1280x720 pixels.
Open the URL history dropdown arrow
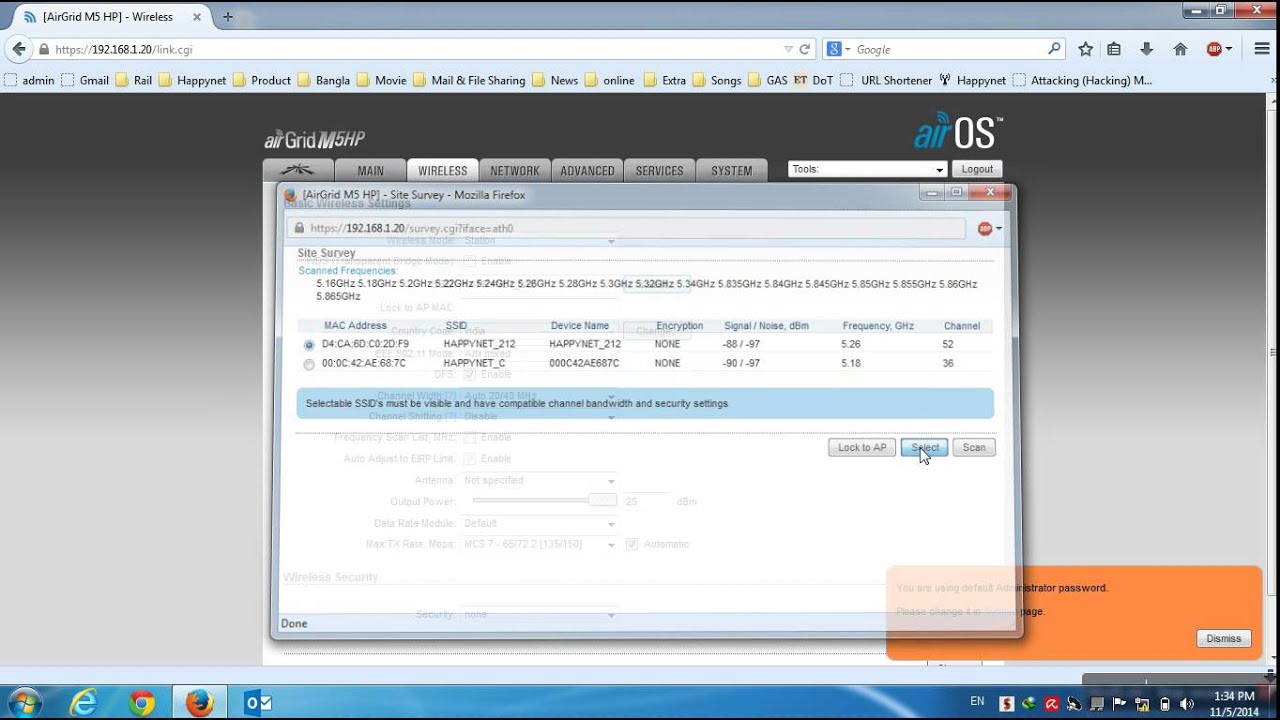point(789,49)
